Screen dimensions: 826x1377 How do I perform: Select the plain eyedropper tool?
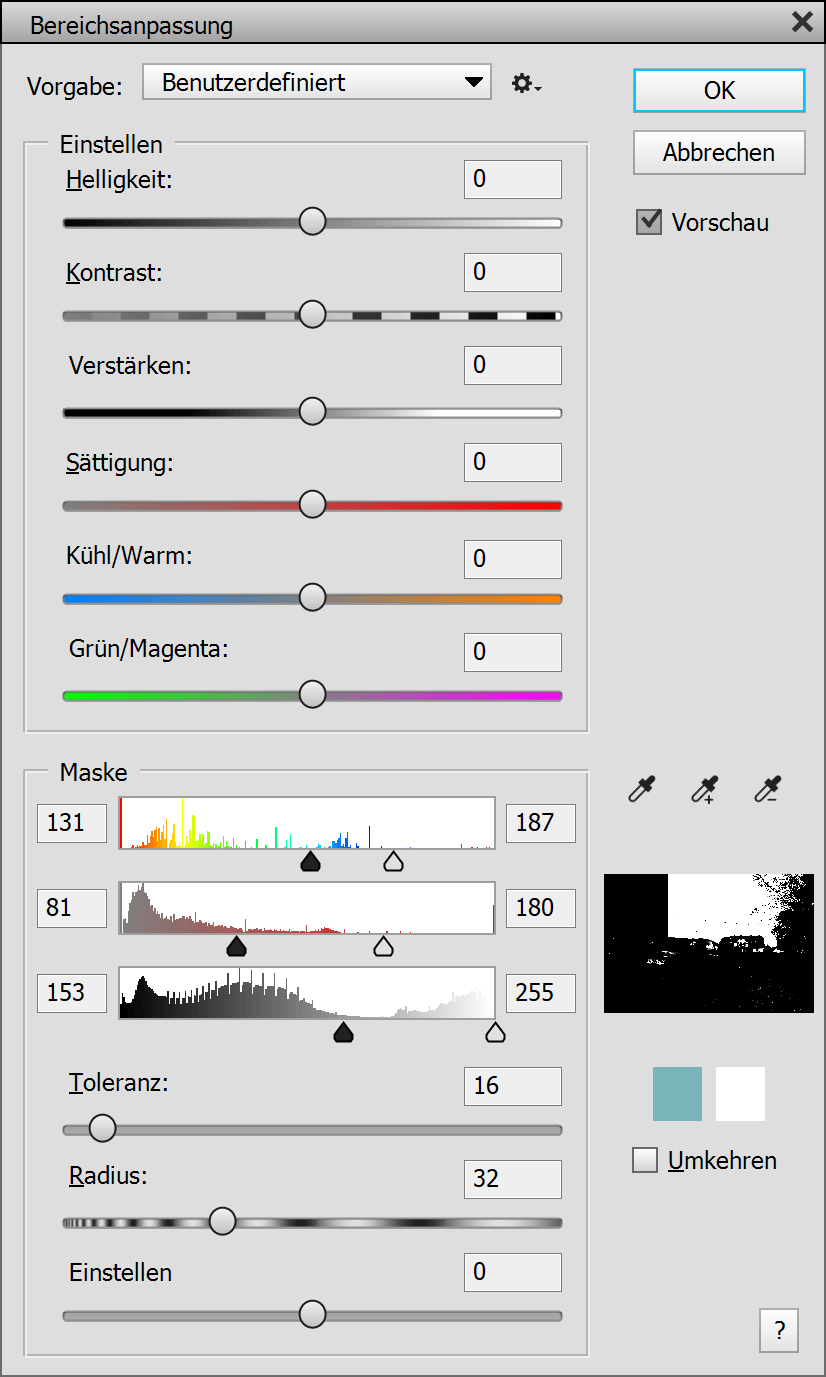pyautogui.click(x=639, y=791)
